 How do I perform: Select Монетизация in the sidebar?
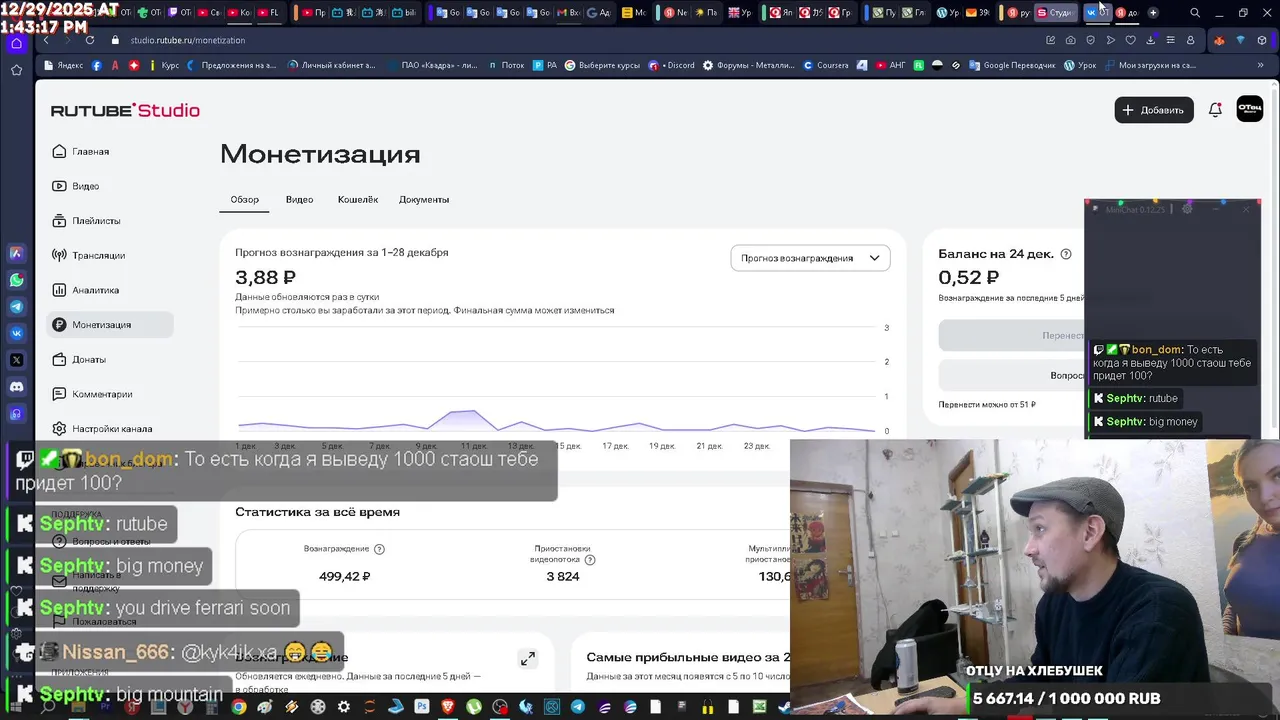110,325
